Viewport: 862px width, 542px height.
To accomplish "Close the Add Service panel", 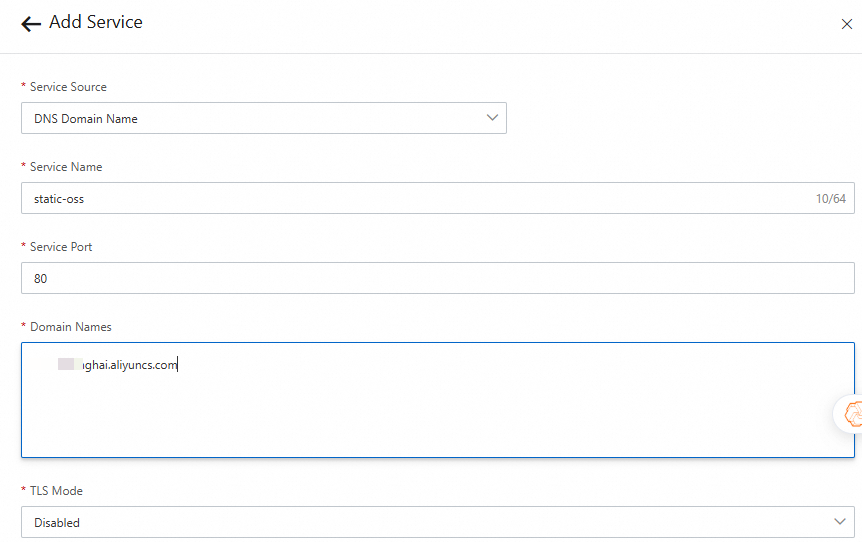I will point(846,24).
